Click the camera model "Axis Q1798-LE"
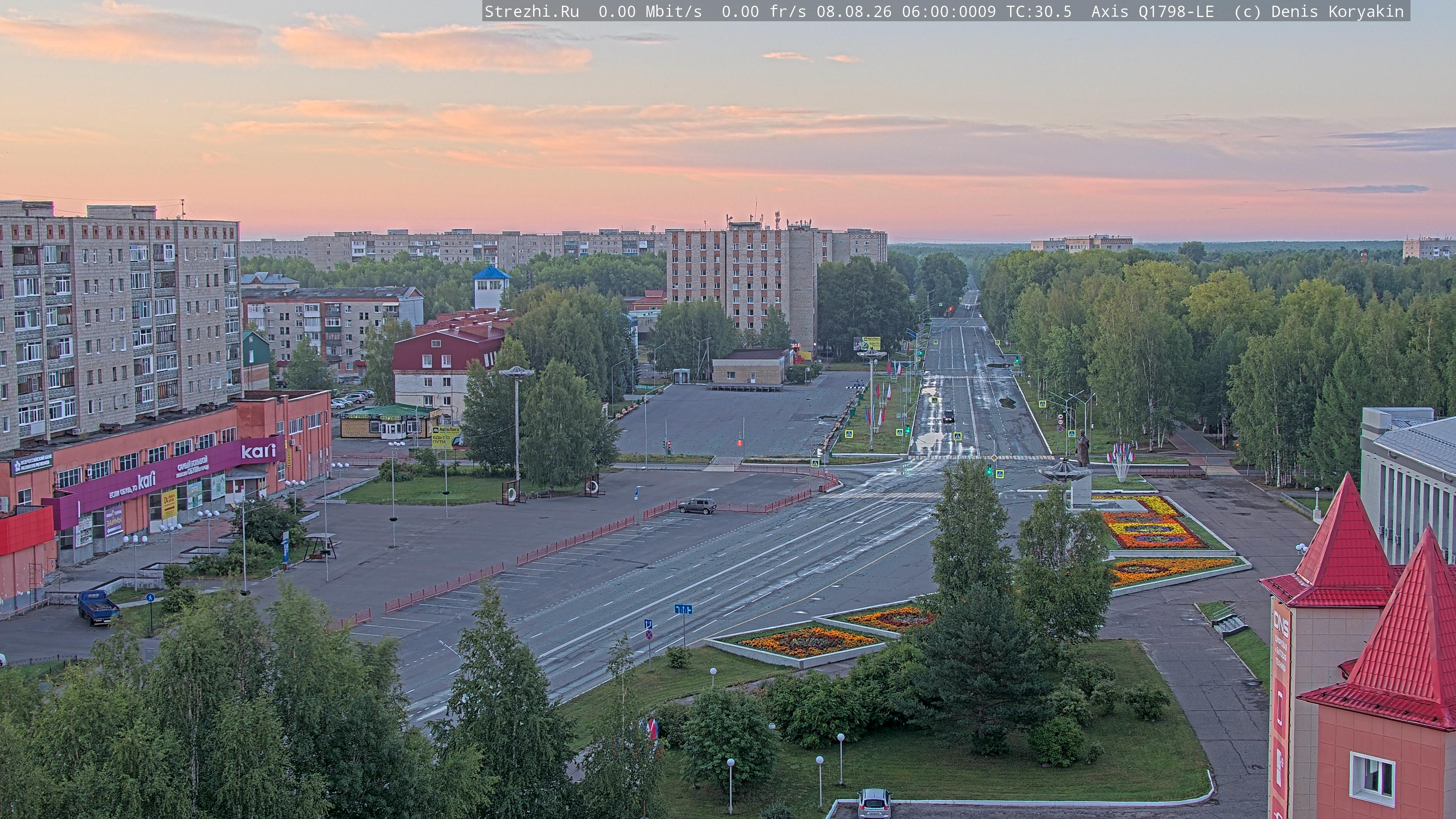Viewport: 1456px width, 819px height. 1153,11
